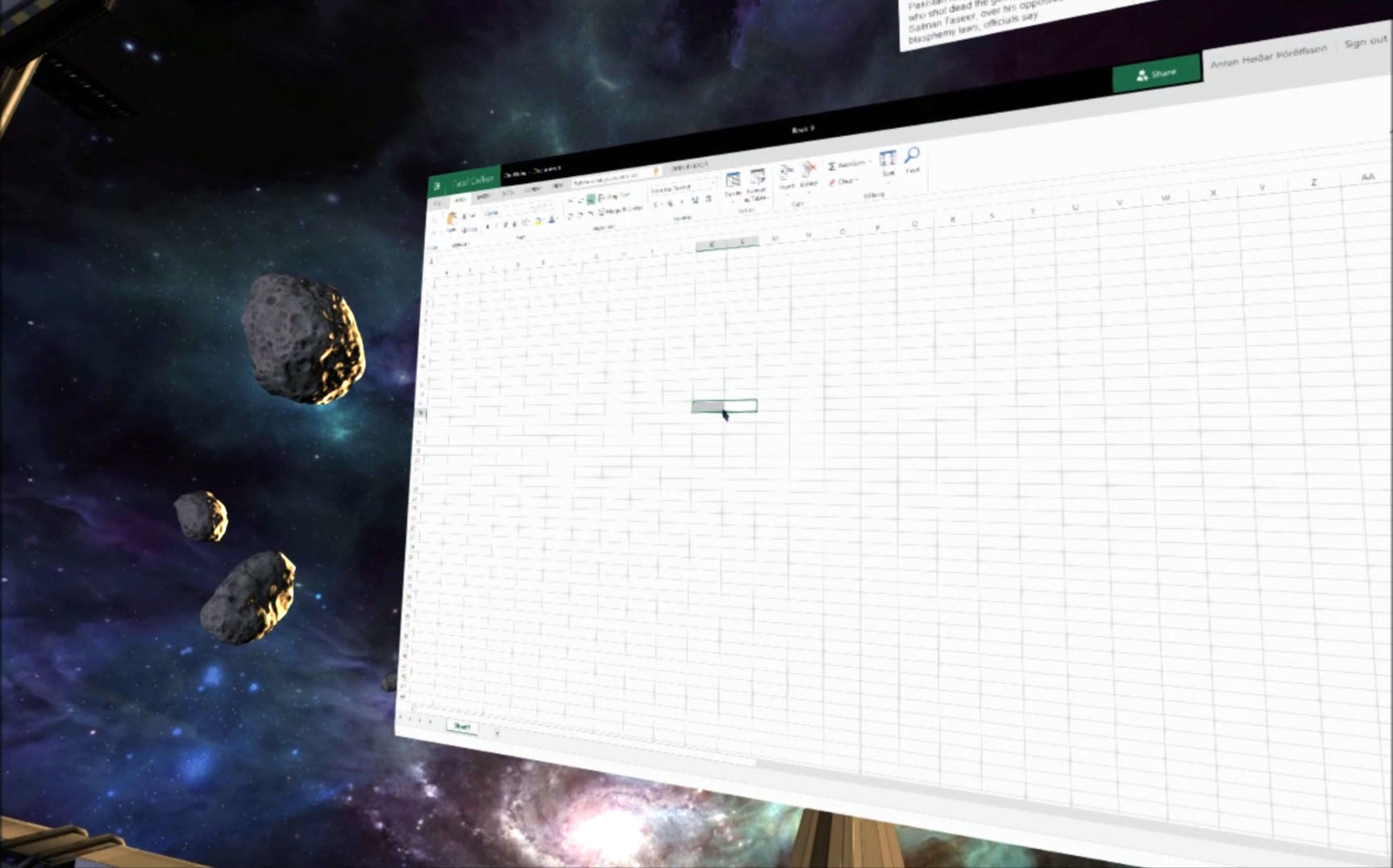Image resolution: width=1393 pixels, height=868 pixels.
Task: Click the Insert cells icon
Action: pos(788,172)
